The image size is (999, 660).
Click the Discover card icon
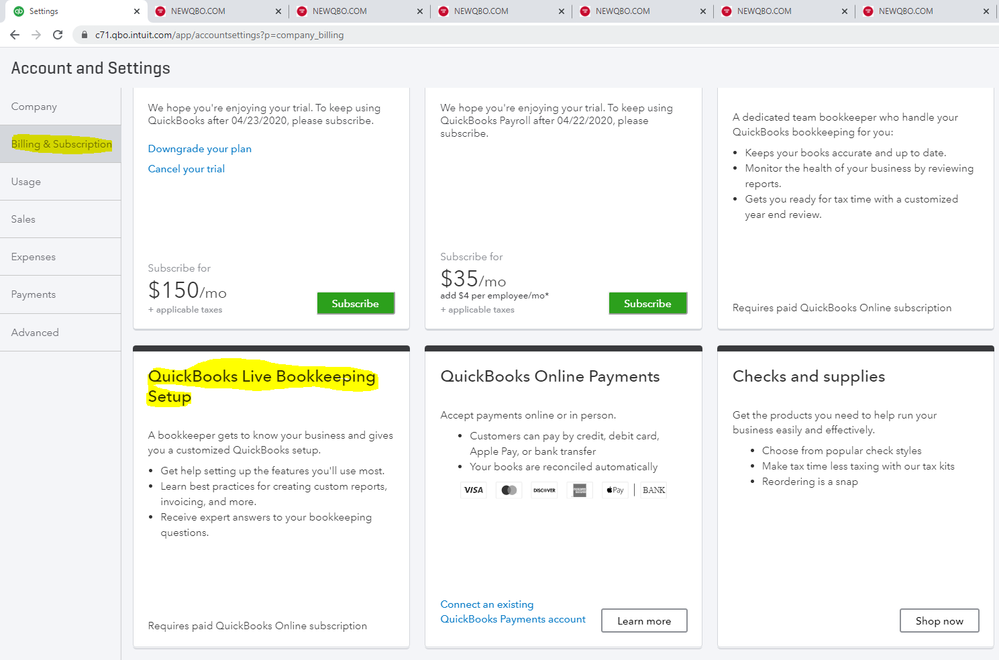point(544,489)
